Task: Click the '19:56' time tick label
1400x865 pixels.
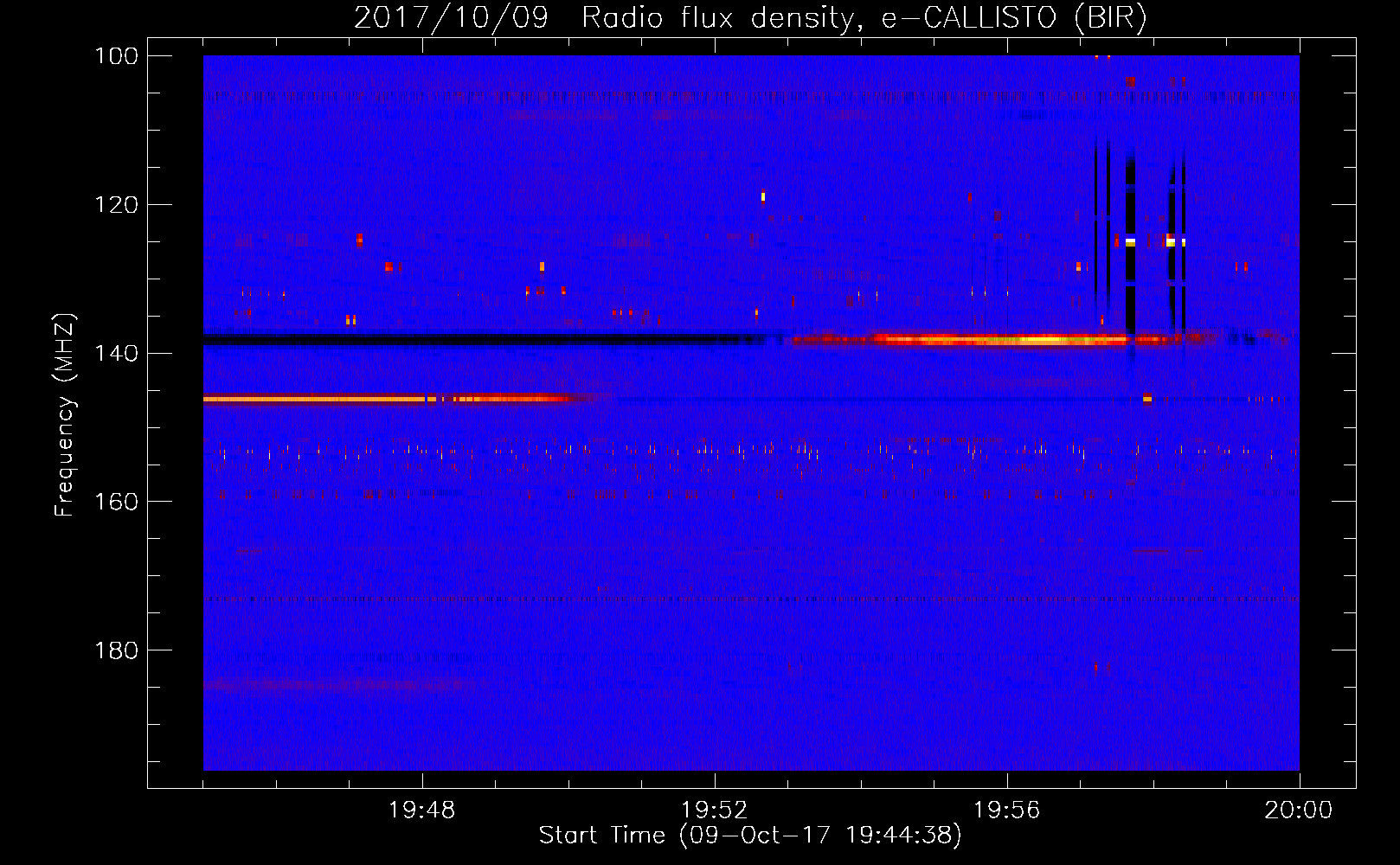Action: 1007,811
